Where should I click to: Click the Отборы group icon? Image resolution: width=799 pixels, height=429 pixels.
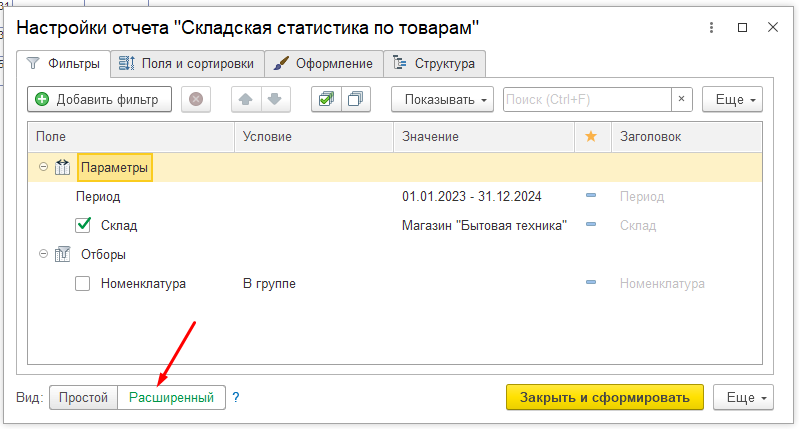[63, 254]
